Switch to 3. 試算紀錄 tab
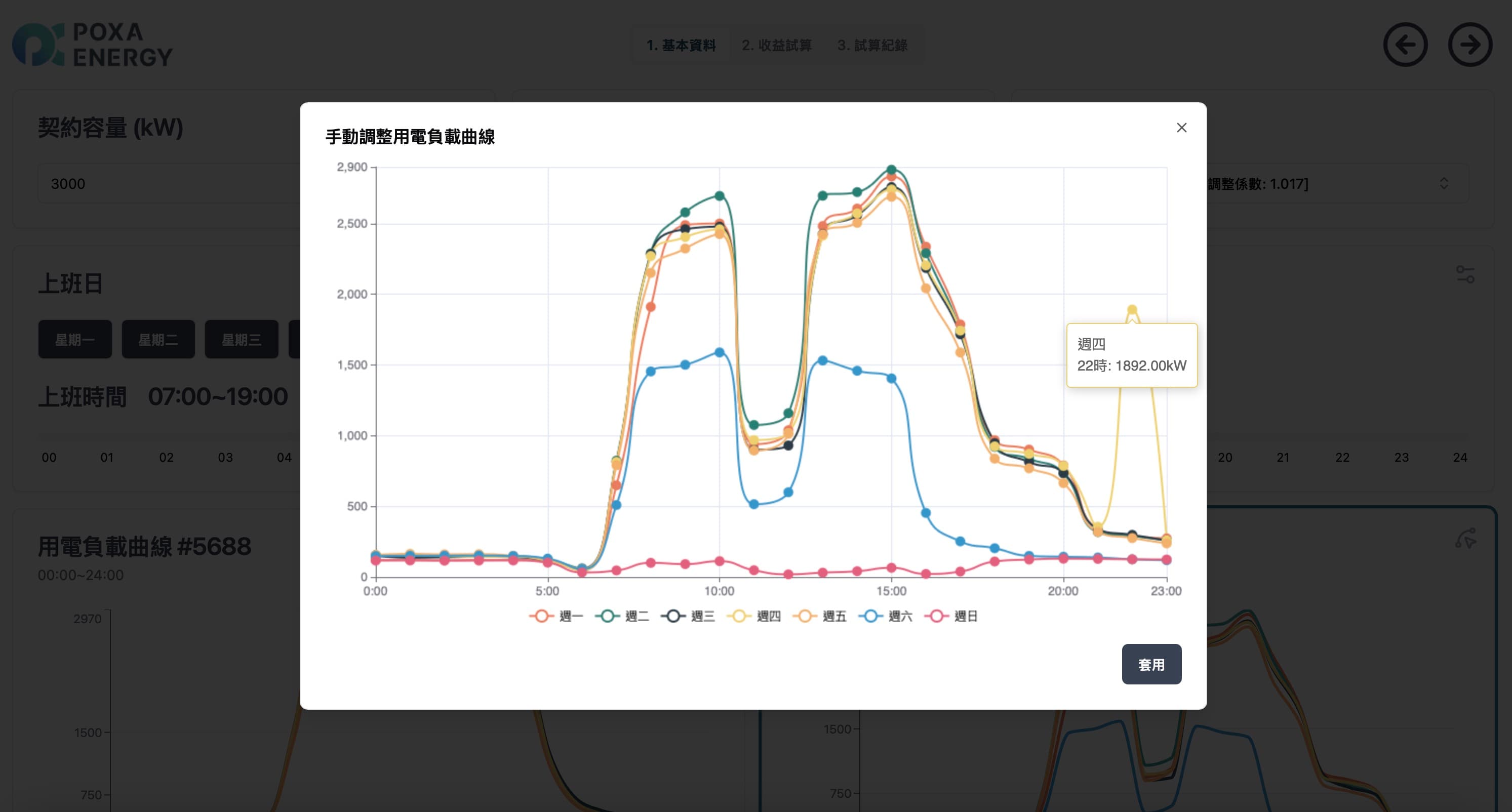The width and height of the screenshot is (1512, 812). (872, 45)
